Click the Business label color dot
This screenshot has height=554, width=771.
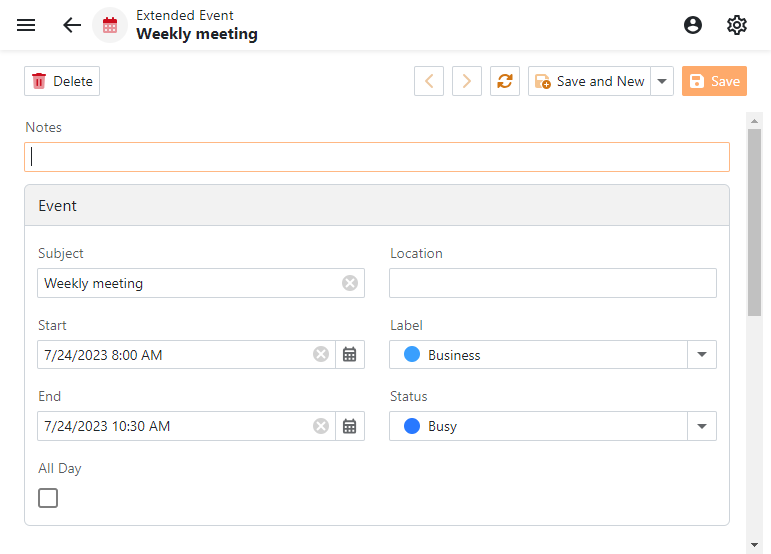pyautogui.click(x=412, y=354)
